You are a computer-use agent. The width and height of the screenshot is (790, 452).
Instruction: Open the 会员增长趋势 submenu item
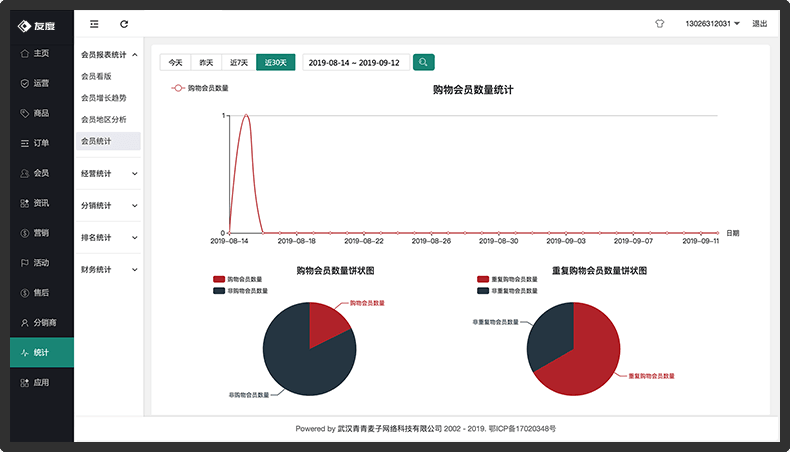[x=104, y=98]
